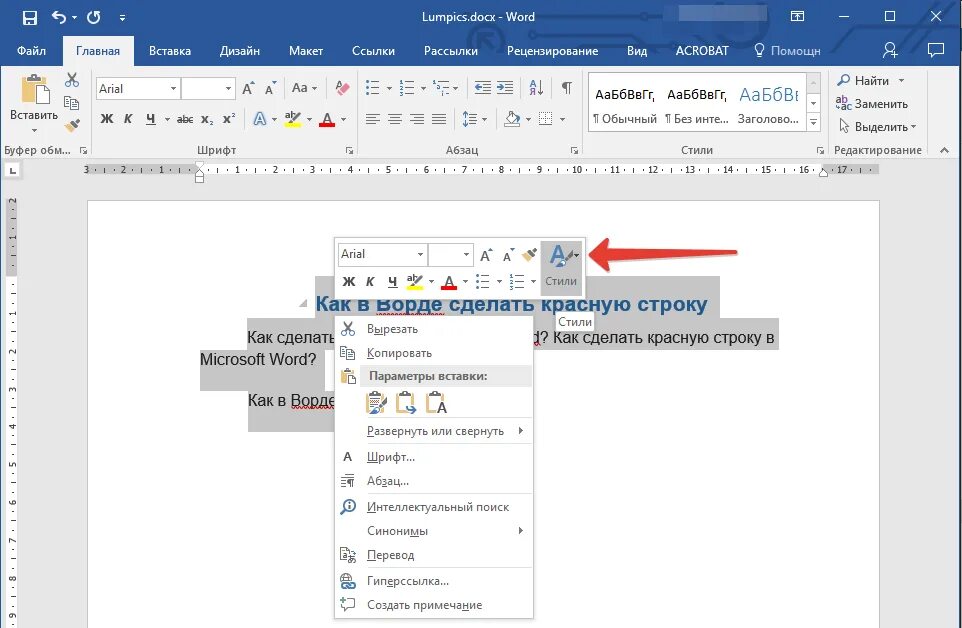Image resolution: width=962 pixels, height=628 pixels.
Task: Click tab stop selector at ruler corner
Action: [13, 171]
